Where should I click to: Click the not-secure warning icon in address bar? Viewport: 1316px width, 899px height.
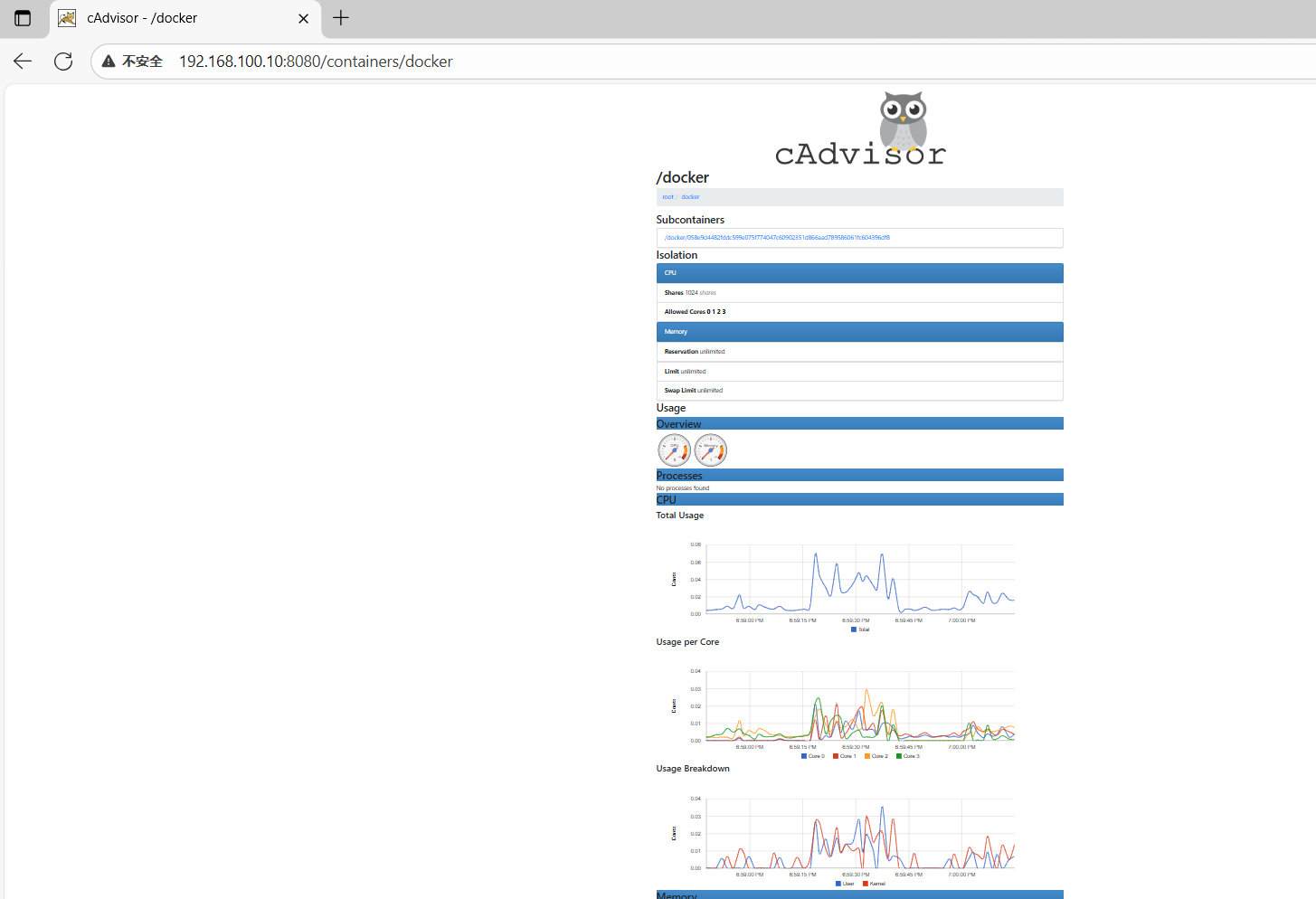pos(109,62)
